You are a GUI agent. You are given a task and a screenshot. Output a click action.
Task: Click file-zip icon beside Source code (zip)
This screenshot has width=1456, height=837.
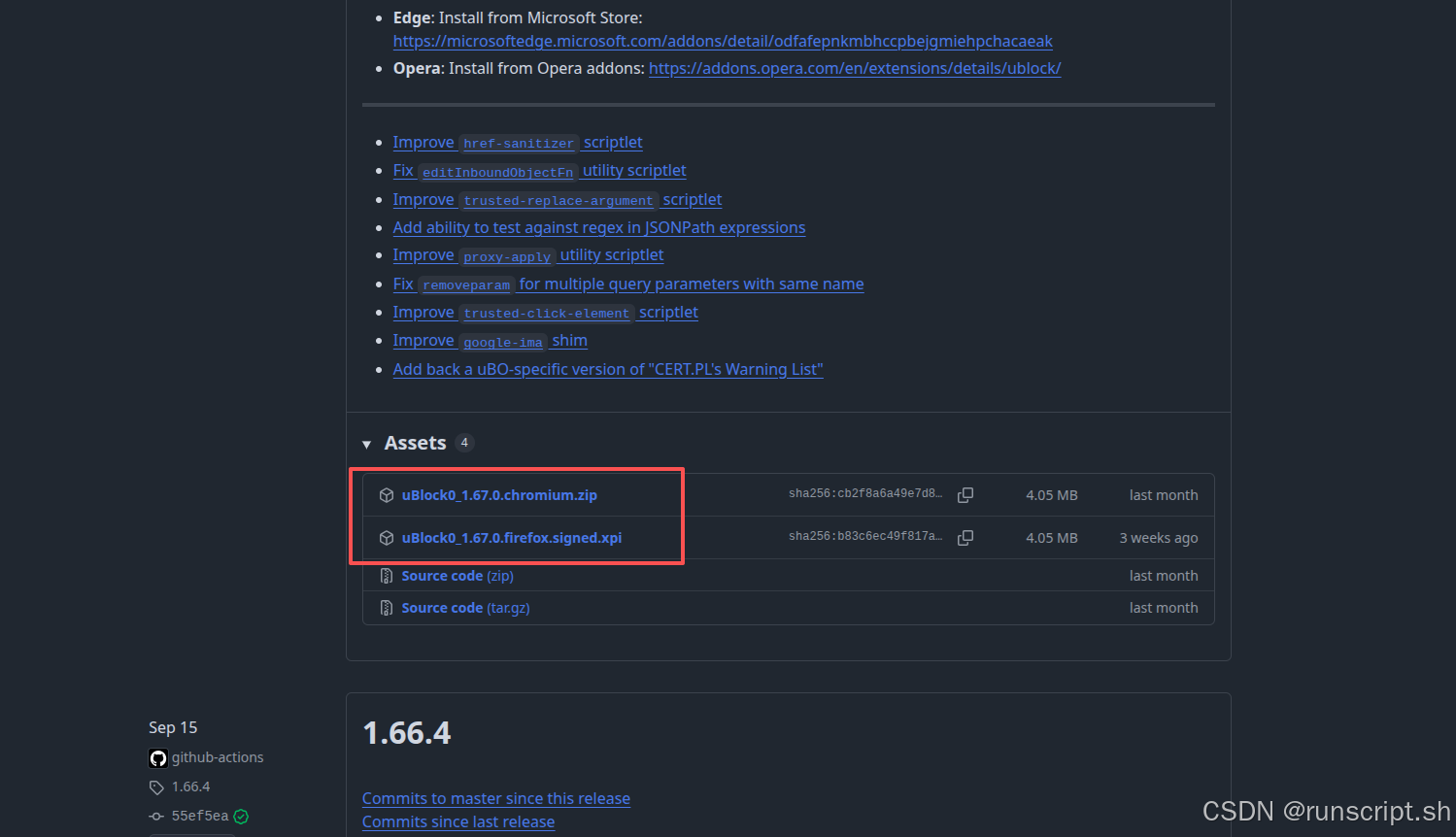[387, 576]
